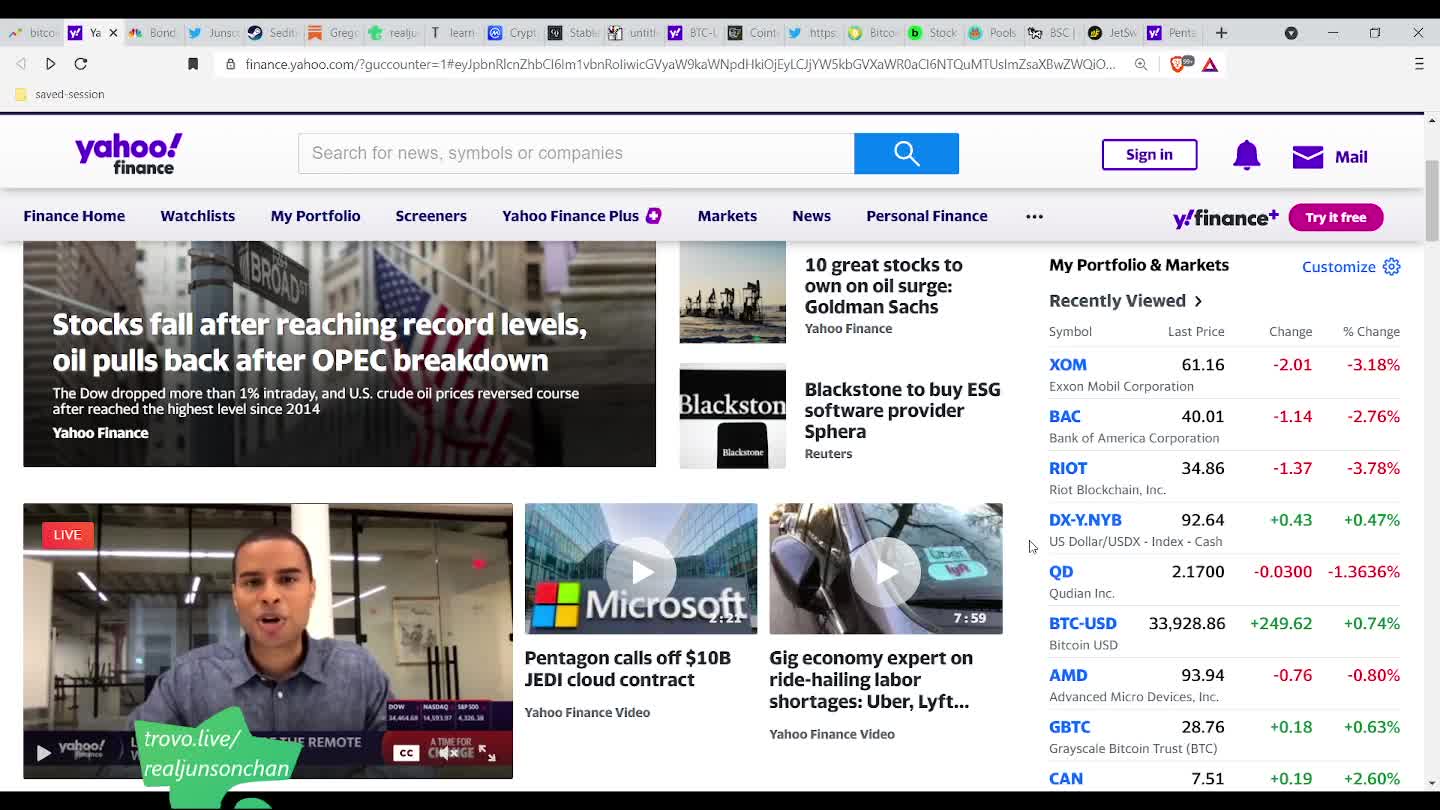Go to Finance Home tab

(74, 216)
